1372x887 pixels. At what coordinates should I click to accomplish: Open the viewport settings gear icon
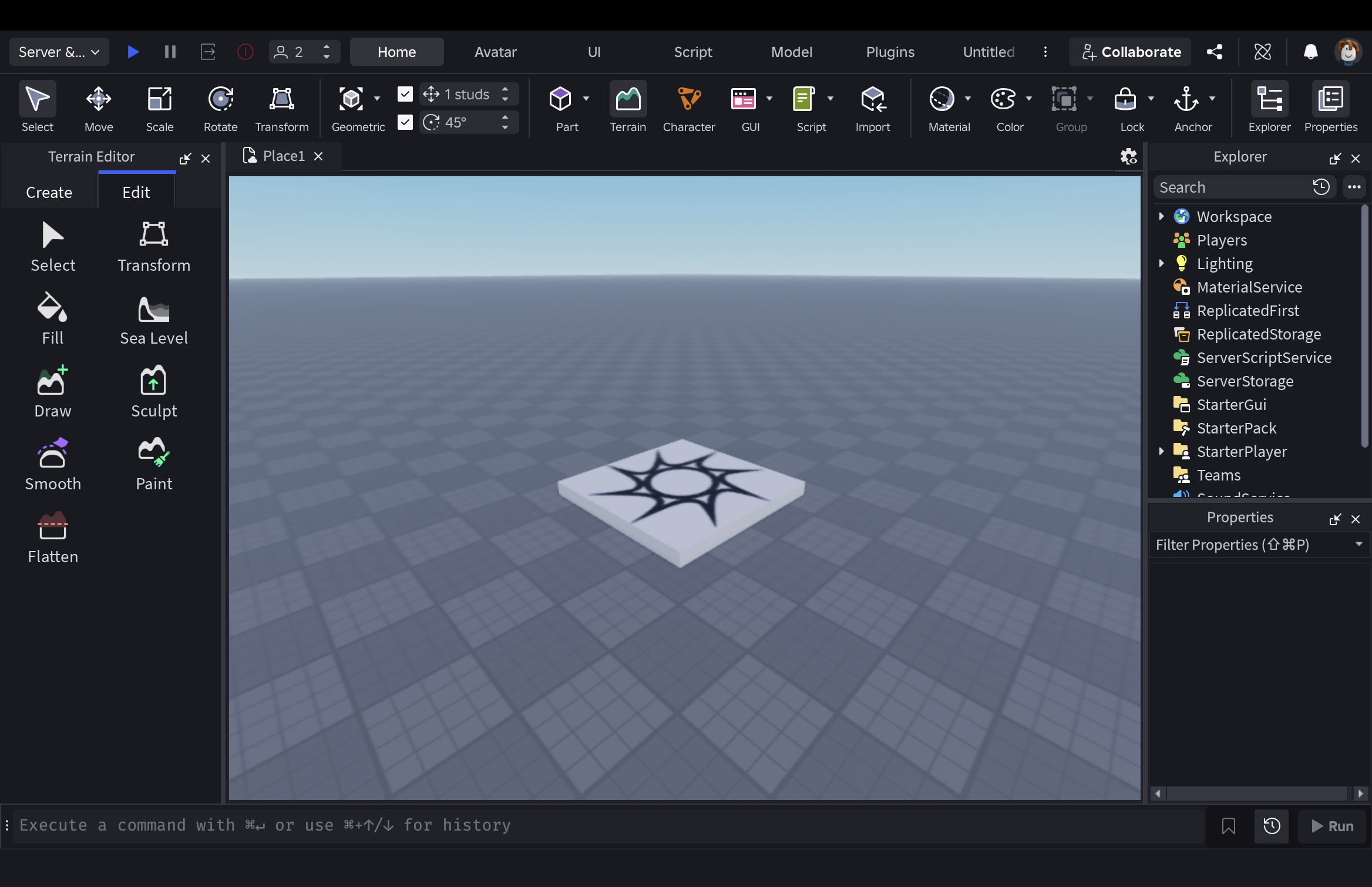tap(1128, 156)
